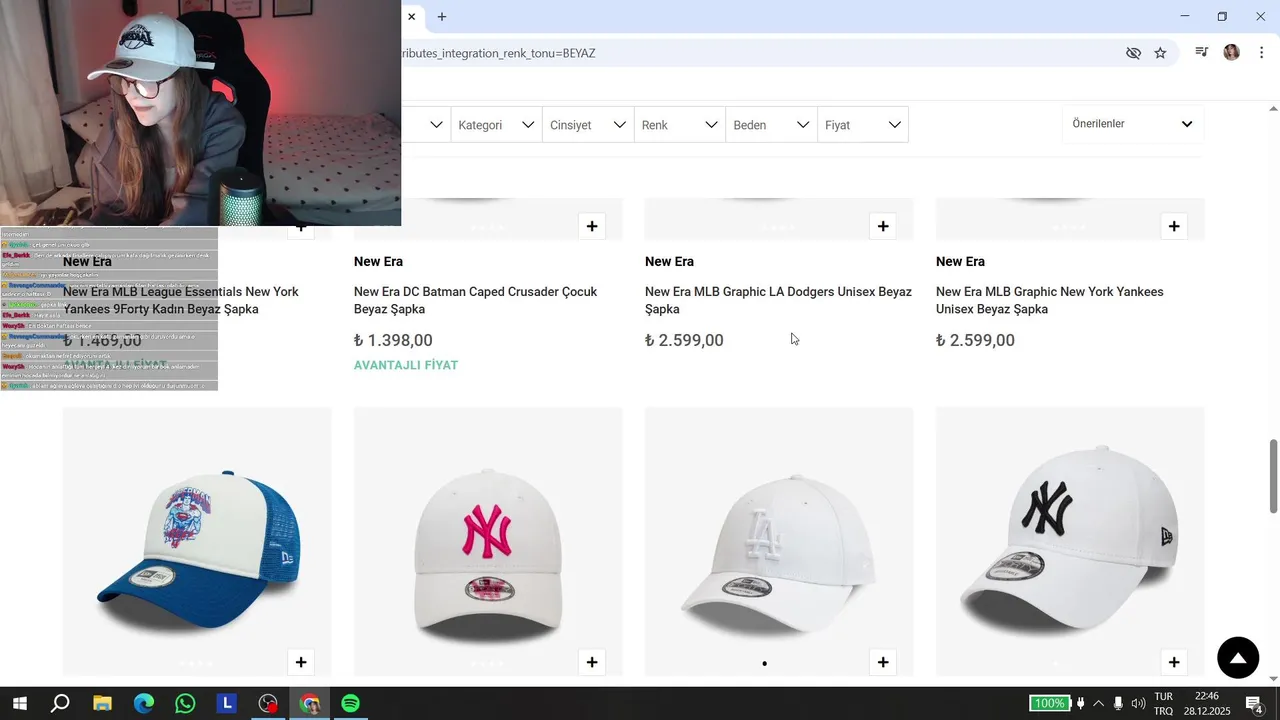
Task: Expand the Renk filter dropdown
Action: (x=680, y=125)
